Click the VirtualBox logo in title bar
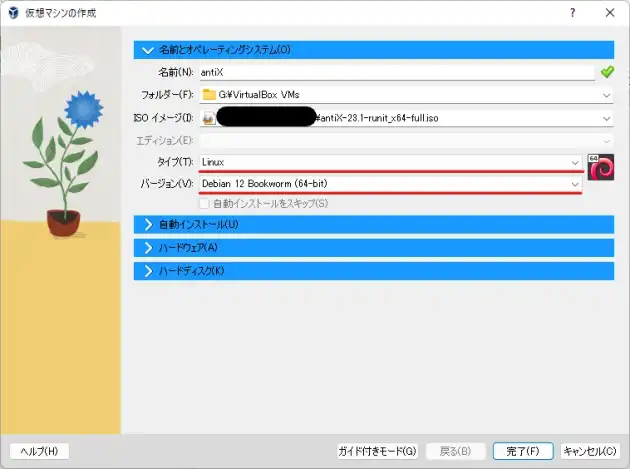This screenshot has height=469, width=630. pyautogui.click(x=13, y=13)
